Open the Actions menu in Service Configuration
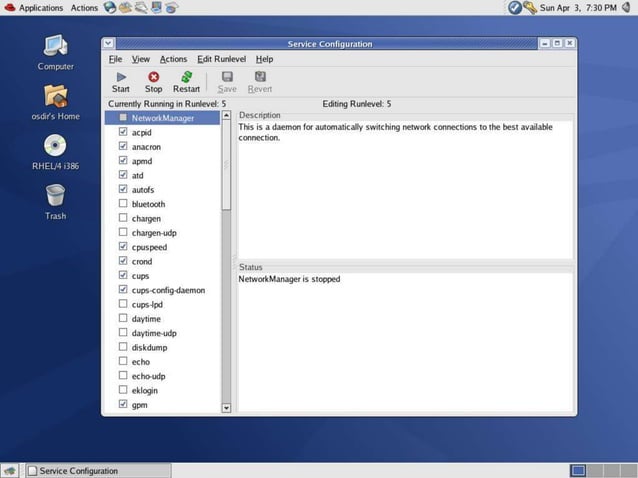Viewport: 638px width, 478px height. 173,59
